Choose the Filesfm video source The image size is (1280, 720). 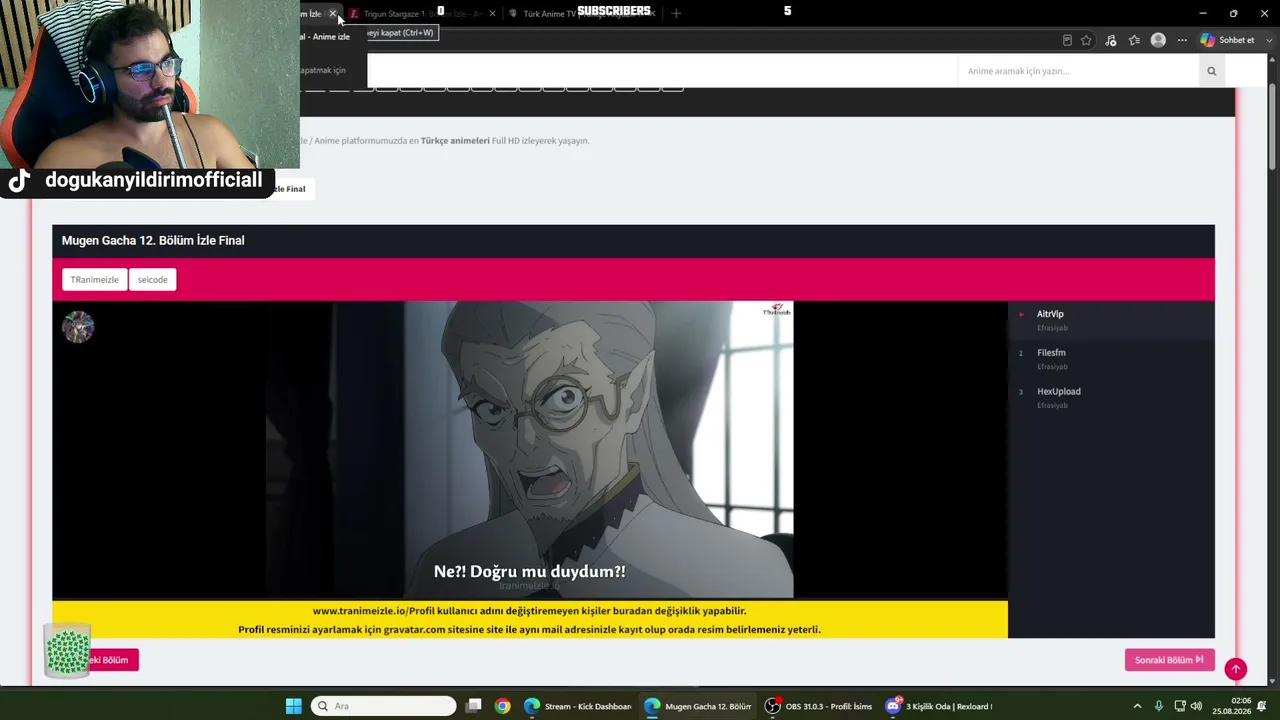(x=1111, y=359)
